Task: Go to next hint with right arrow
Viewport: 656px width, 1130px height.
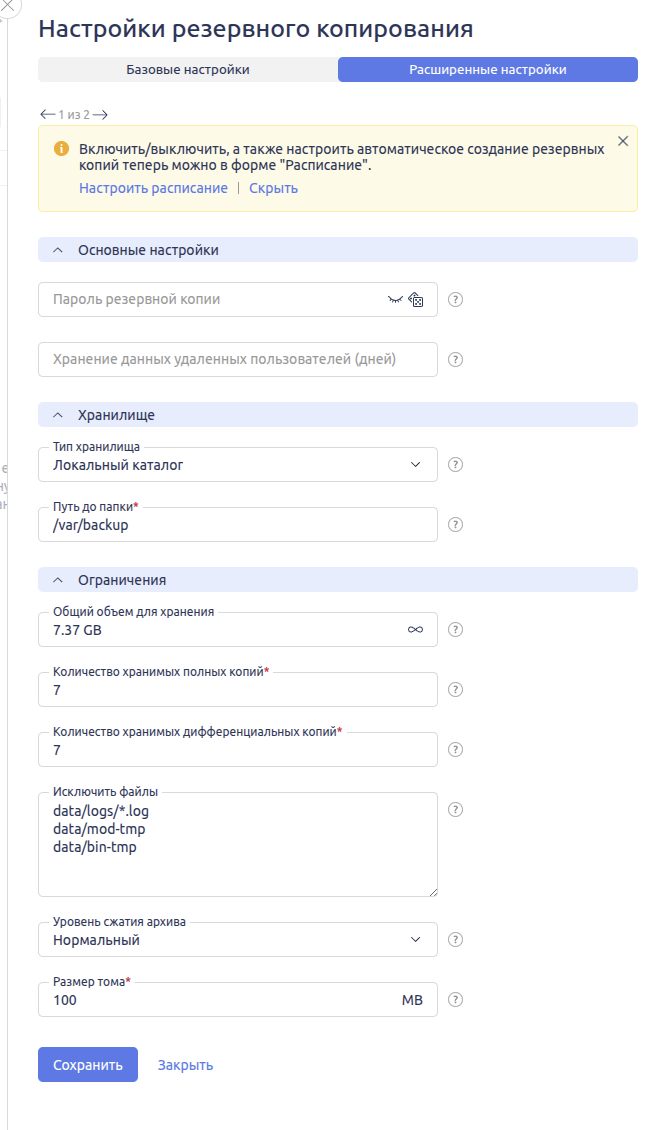Action: pyautogui.click(x=100, y=114)
